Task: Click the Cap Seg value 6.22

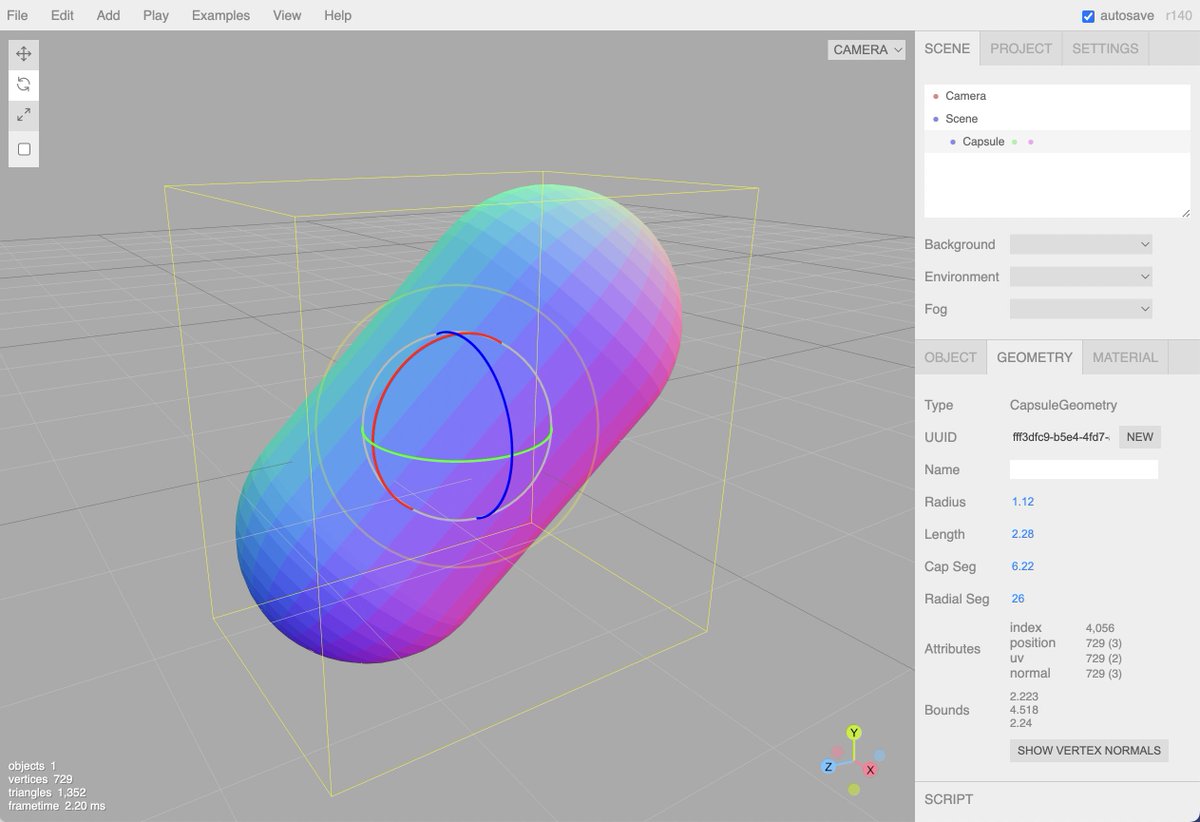Action: coord(1022,566)
